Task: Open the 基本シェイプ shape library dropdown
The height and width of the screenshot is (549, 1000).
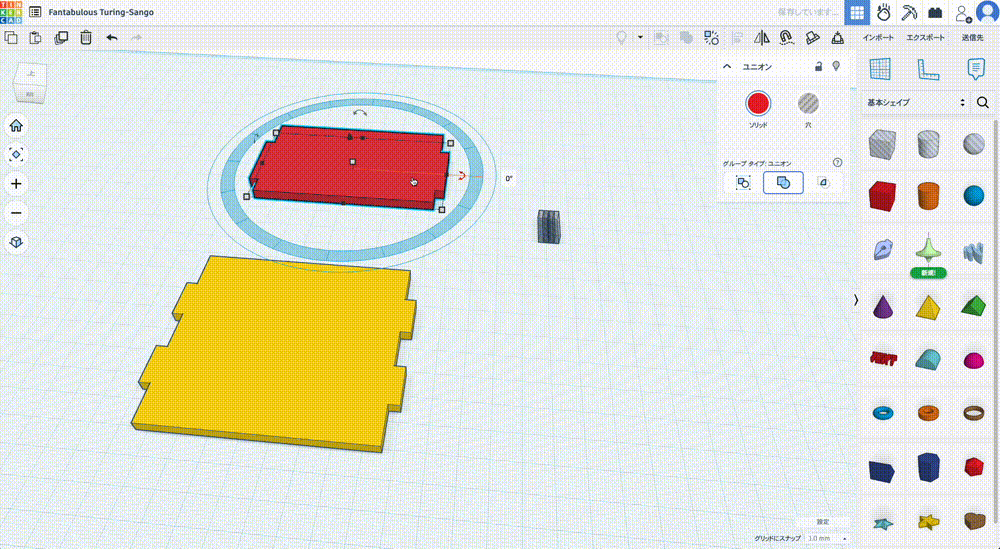Action: coord(917,103)
